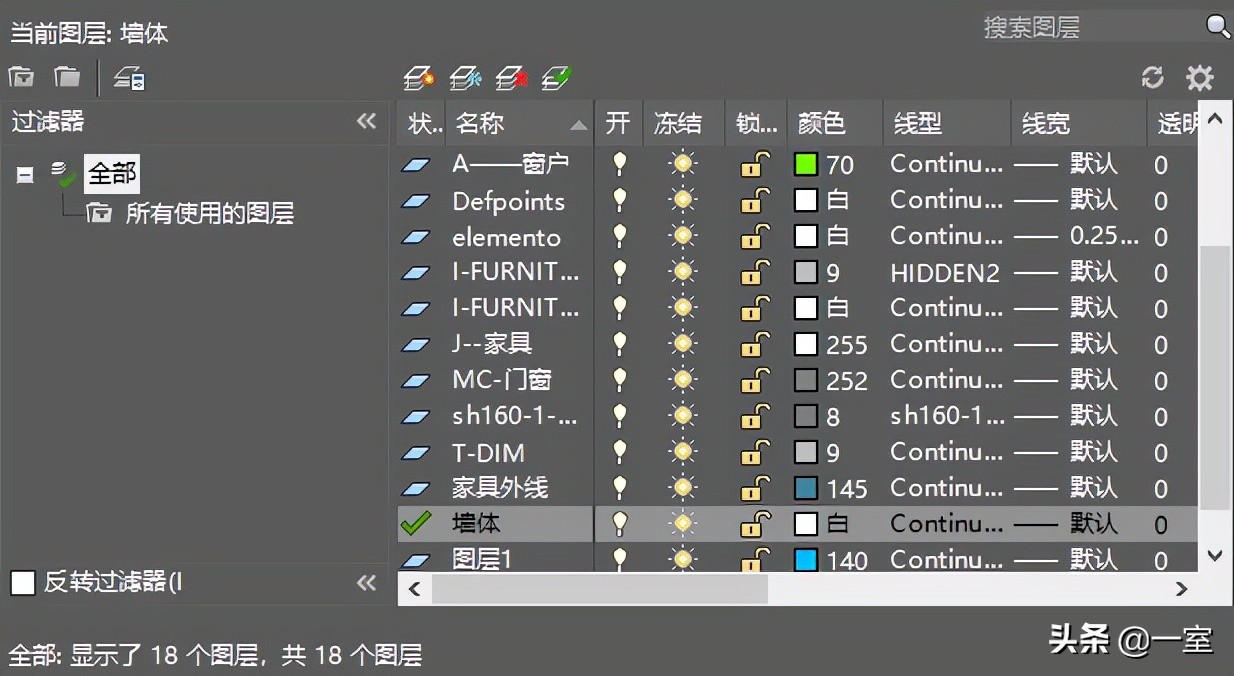Open the new property filter dialog

[x=20, y=77]
